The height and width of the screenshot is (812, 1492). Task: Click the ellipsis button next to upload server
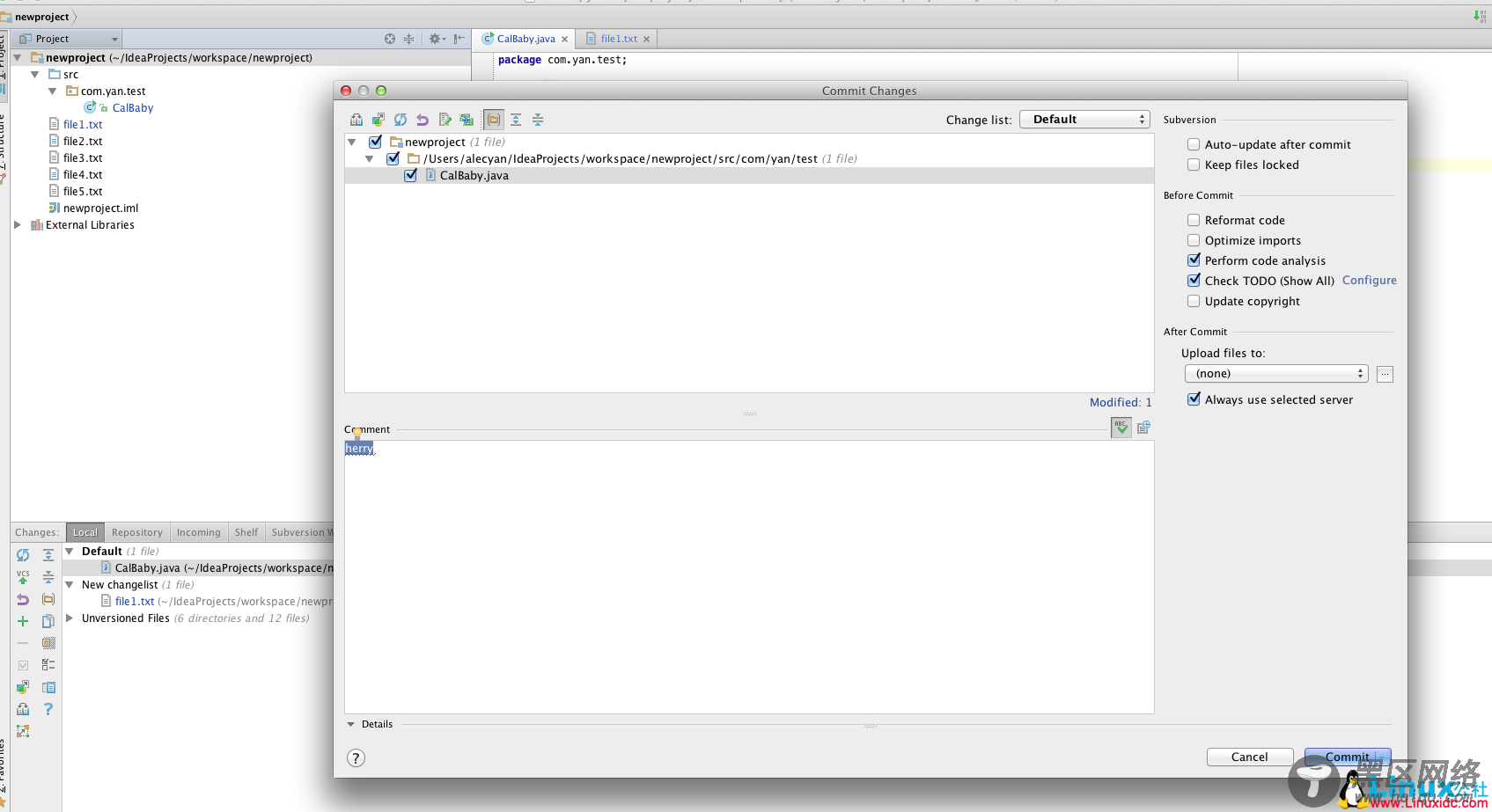click(1385, 374)
